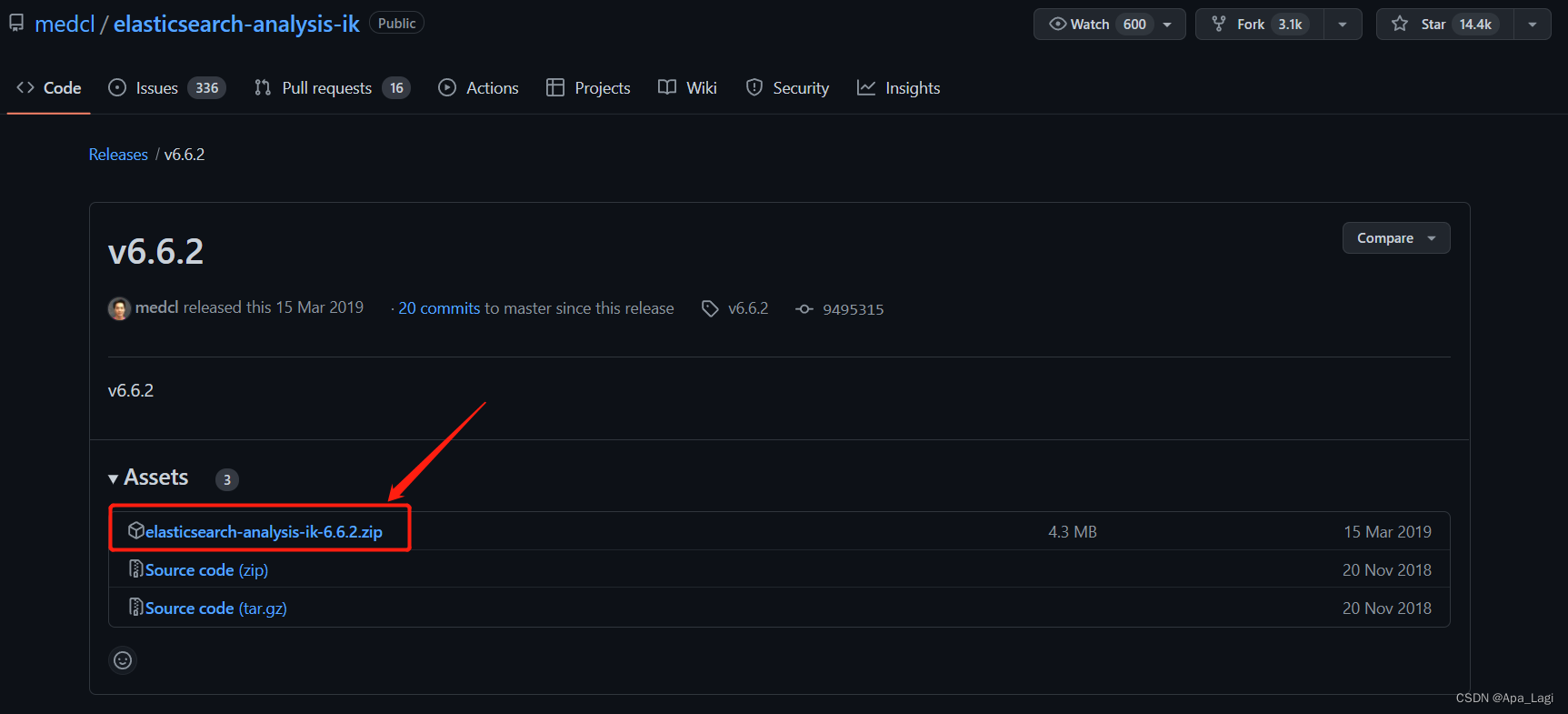Click the Star count 14.4k
Image resolution: width=1568 pixels, height=714 pixels.
coord(1475,25)
